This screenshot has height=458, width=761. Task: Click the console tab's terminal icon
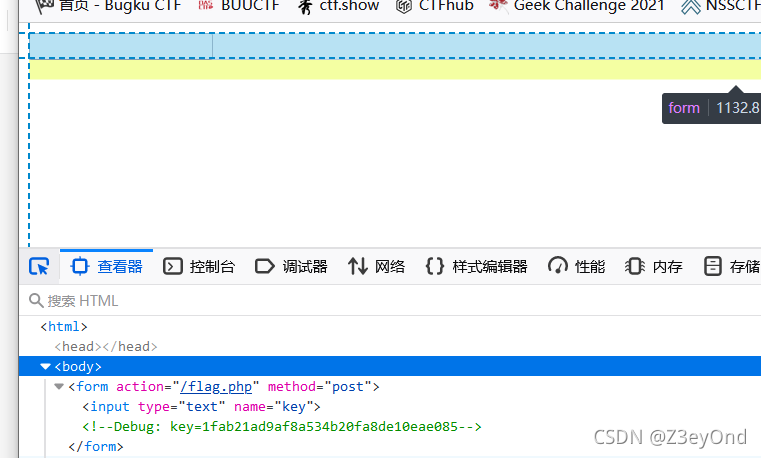click(172, 266)
